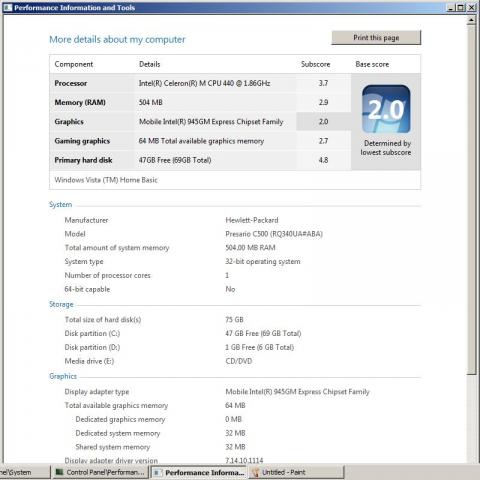Click the System section heading
The width and height of the screenshot is (480, 480).
(60, 204)
